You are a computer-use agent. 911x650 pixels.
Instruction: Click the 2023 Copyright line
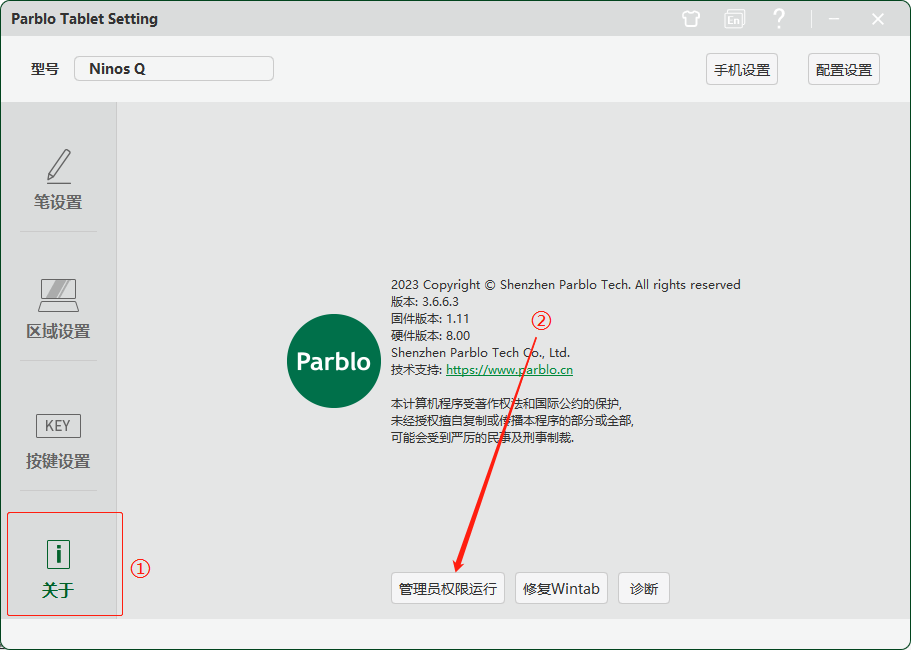(x=566, y=285)
